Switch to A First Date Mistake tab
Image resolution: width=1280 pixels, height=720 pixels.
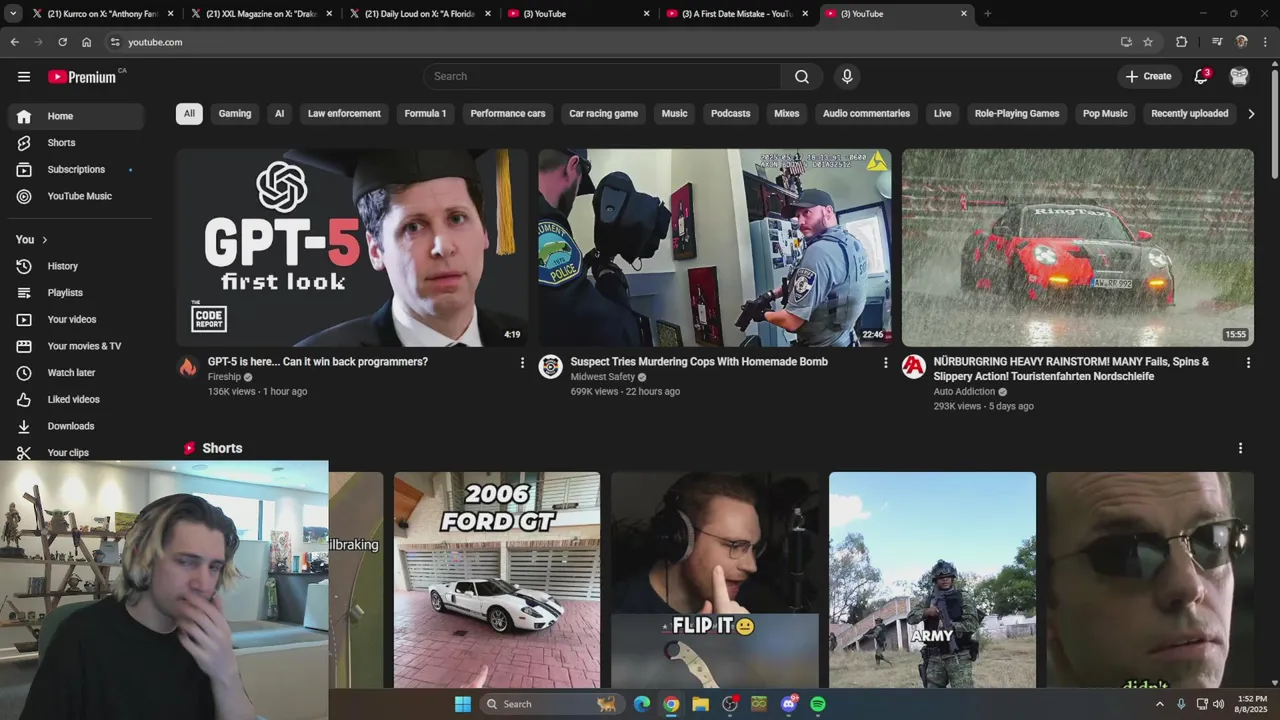click(x=735, y=14)
